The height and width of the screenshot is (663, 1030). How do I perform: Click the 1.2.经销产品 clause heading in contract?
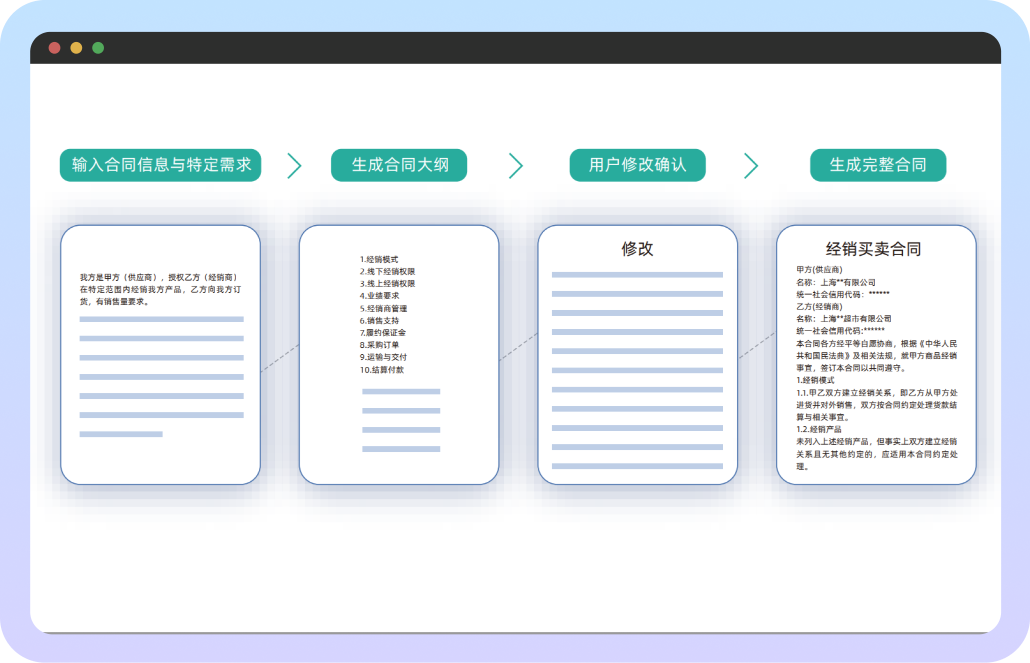819,428
